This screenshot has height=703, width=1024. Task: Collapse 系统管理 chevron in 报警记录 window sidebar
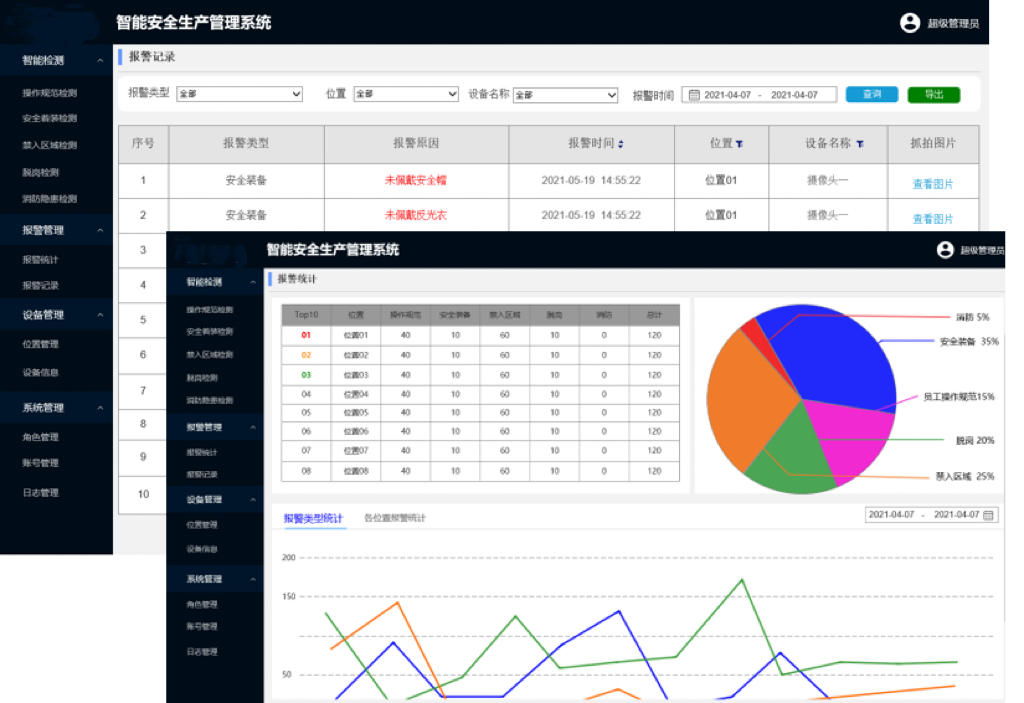100,408
